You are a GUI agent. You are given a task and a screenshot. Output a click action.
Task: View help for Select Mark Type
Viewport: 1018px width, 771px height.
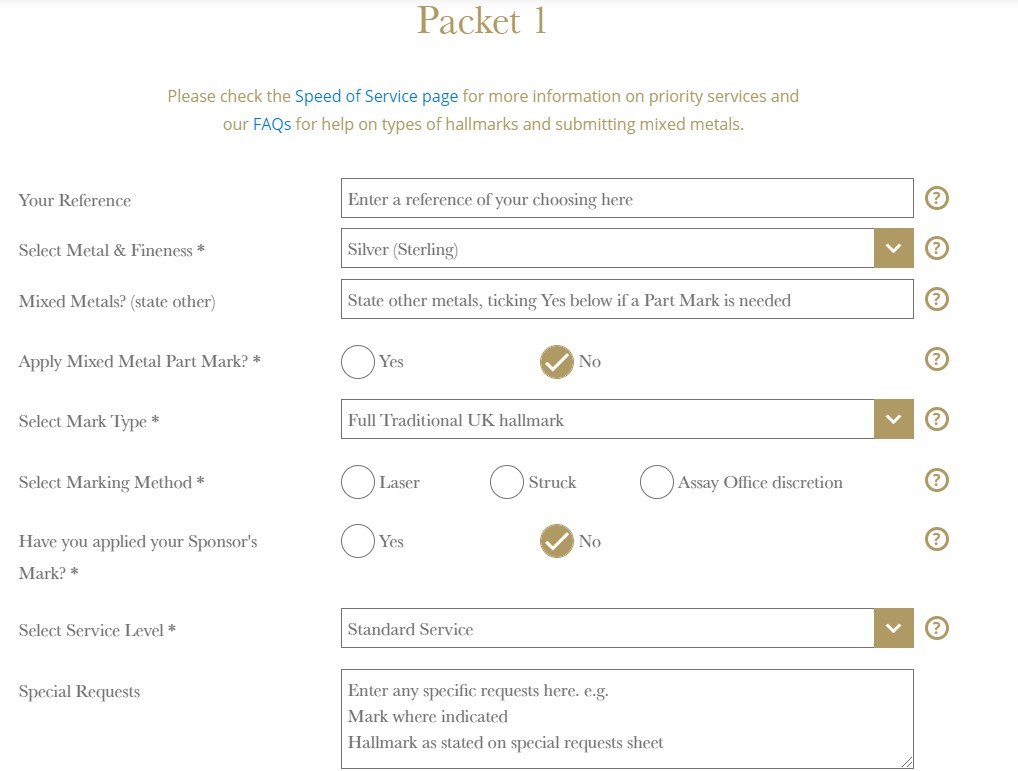pos(936,419)
